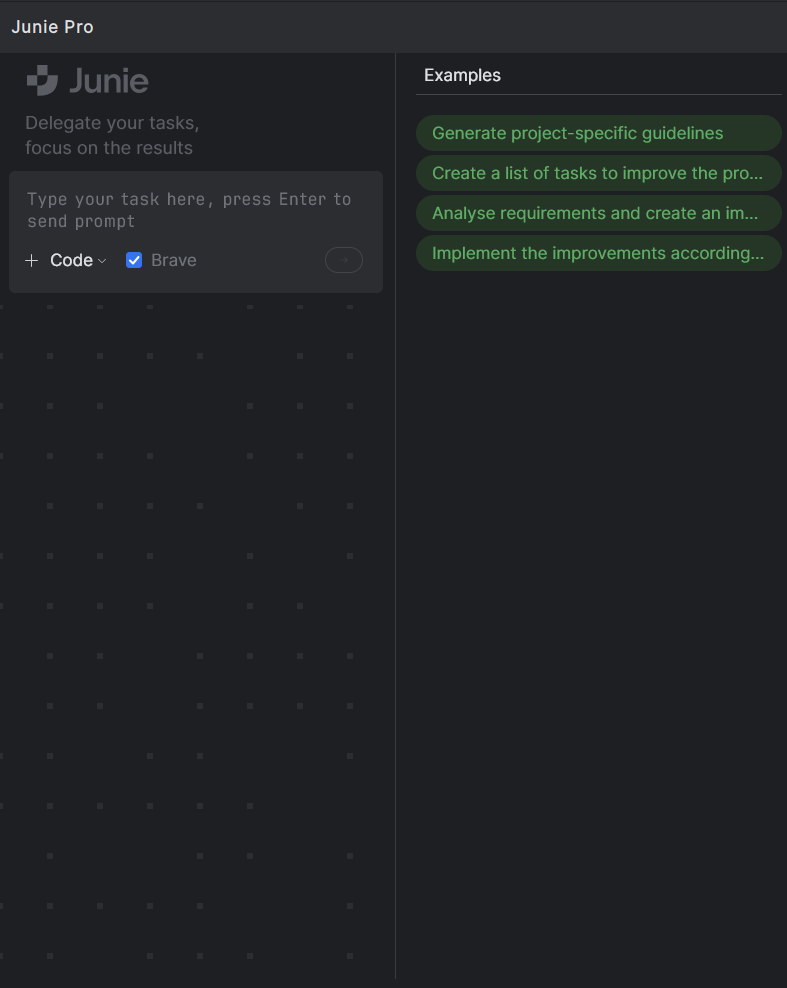Focus the Type your task here field
The image size is (787, 988).
[x=195, y=210]
